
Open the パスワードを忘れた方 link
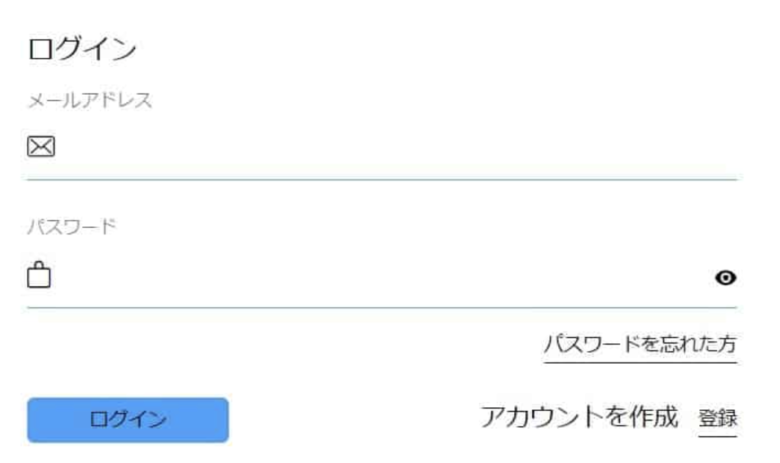(x=640, y=344)
